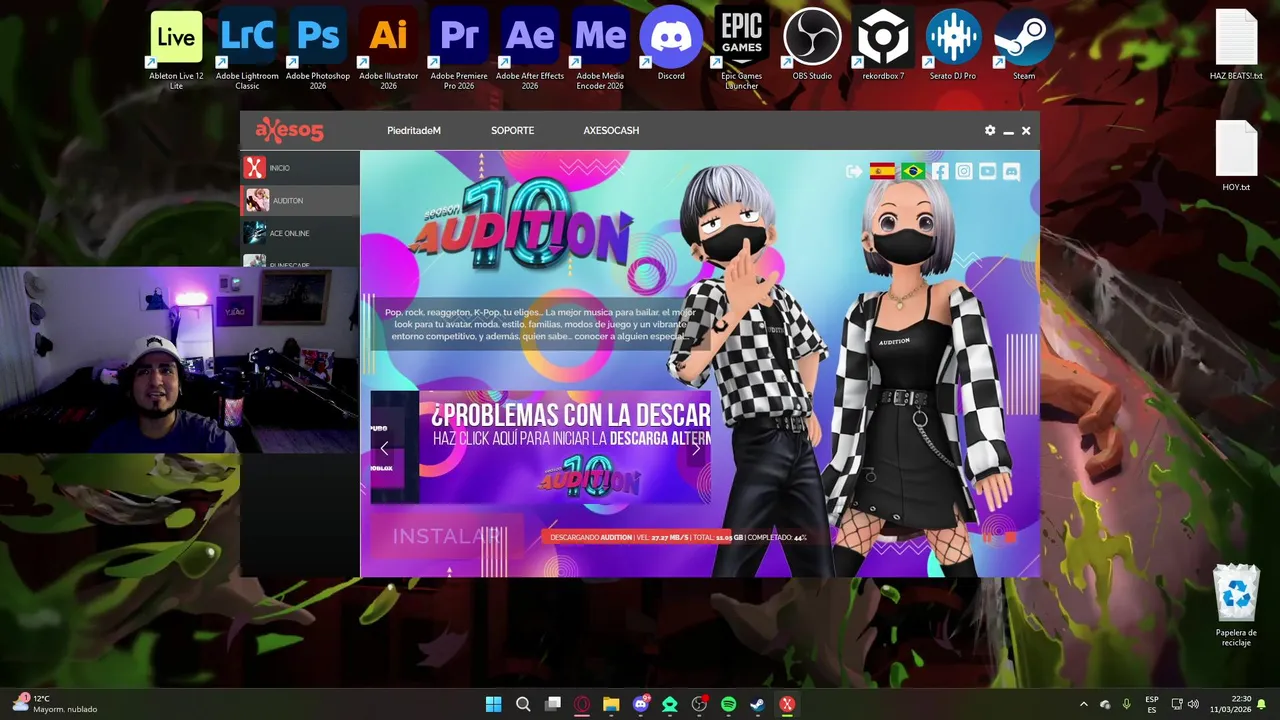
Task: Click the alternate download problems banner
Action: (x=565, y=448)
